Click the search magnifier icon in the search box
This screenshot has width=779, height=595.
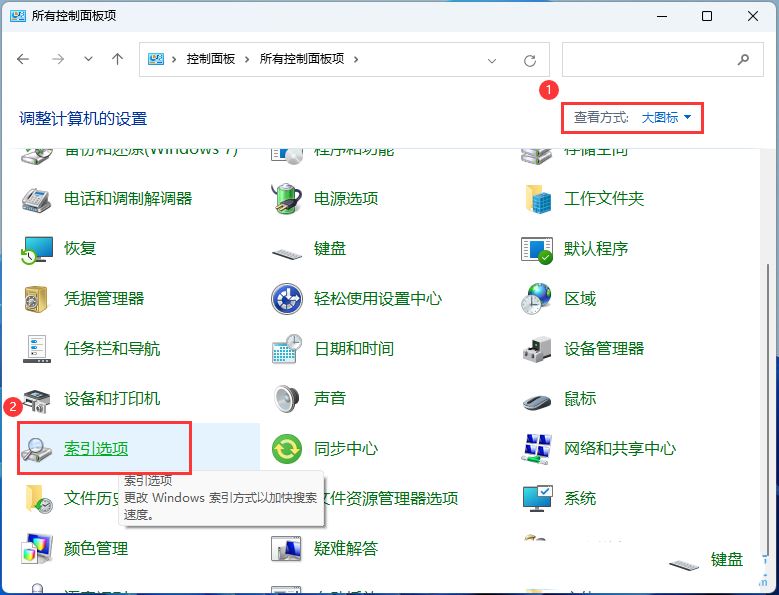coord(743,60)
